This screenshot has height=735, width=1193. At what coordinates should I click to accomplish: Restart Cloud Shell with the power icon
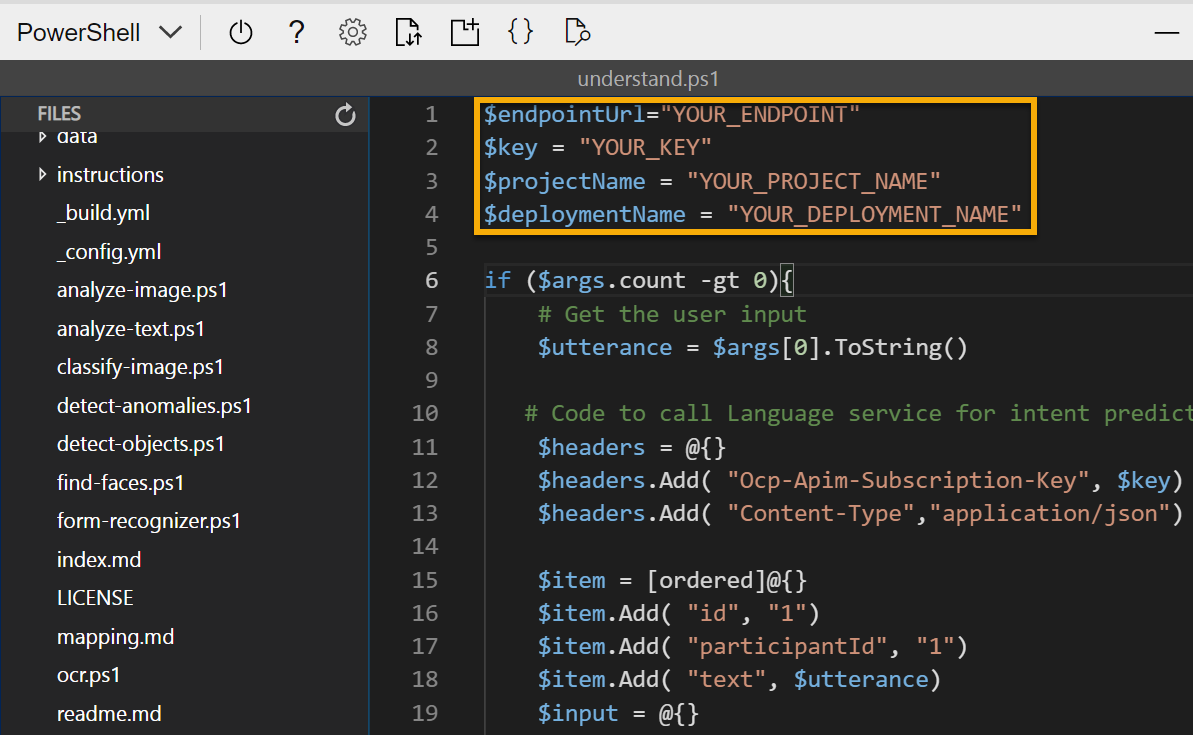(x=240, y=31)
